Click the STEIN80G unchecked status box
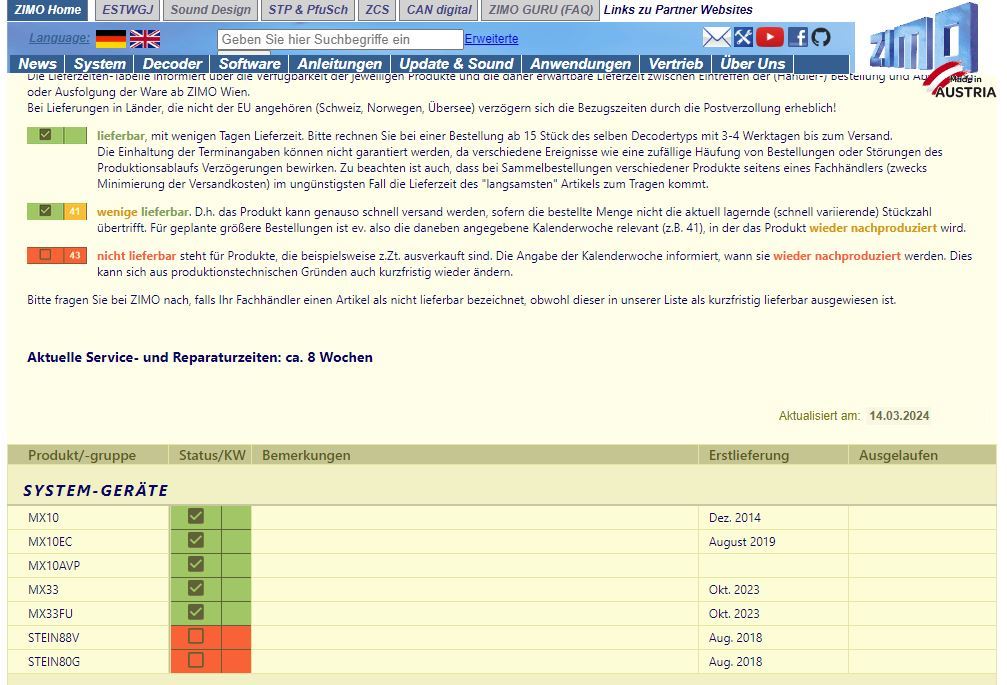 196,660
